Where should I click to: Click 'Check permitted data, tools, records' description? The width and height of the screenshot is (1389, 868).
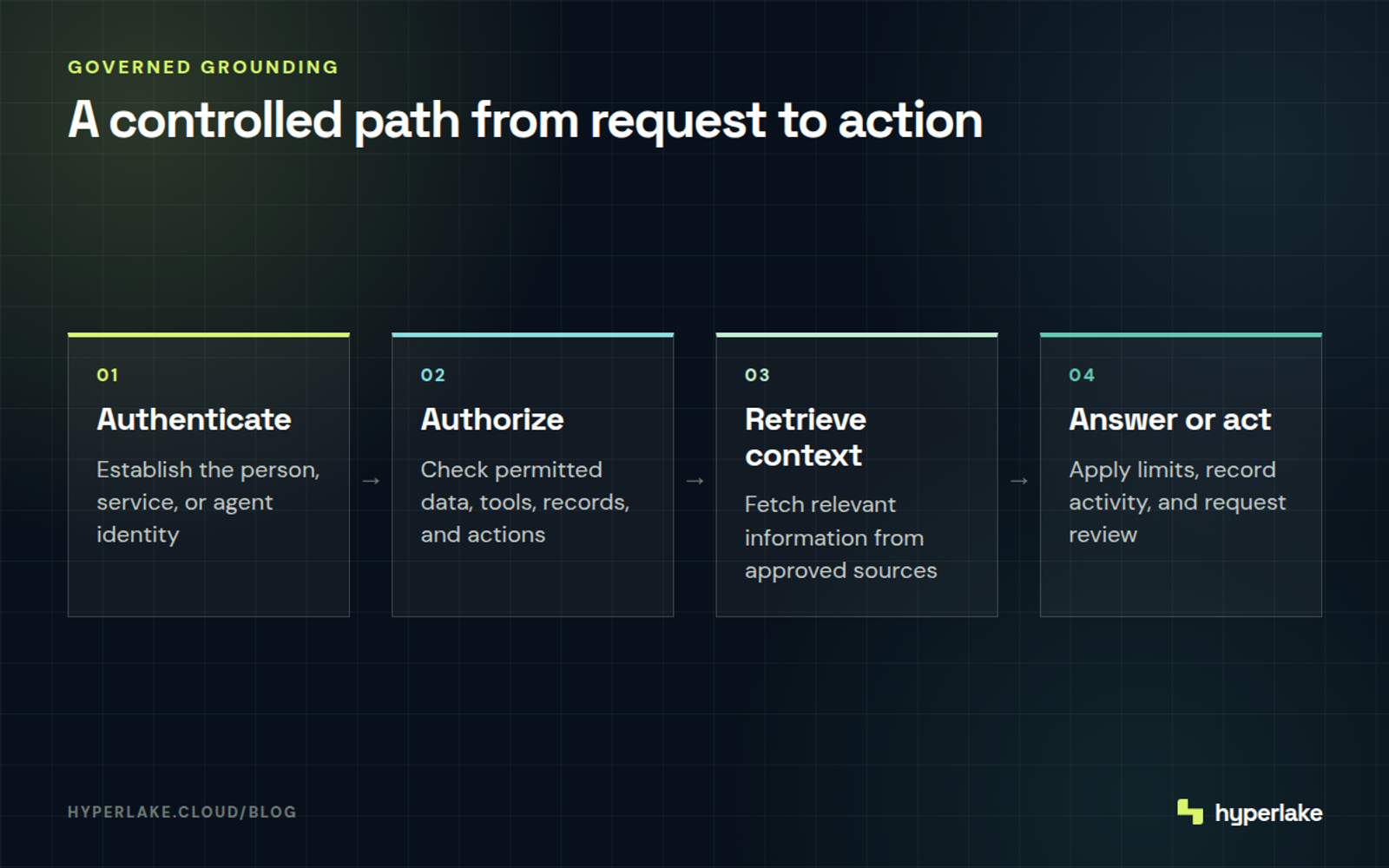pyautogui.click(x=525, y=502)
